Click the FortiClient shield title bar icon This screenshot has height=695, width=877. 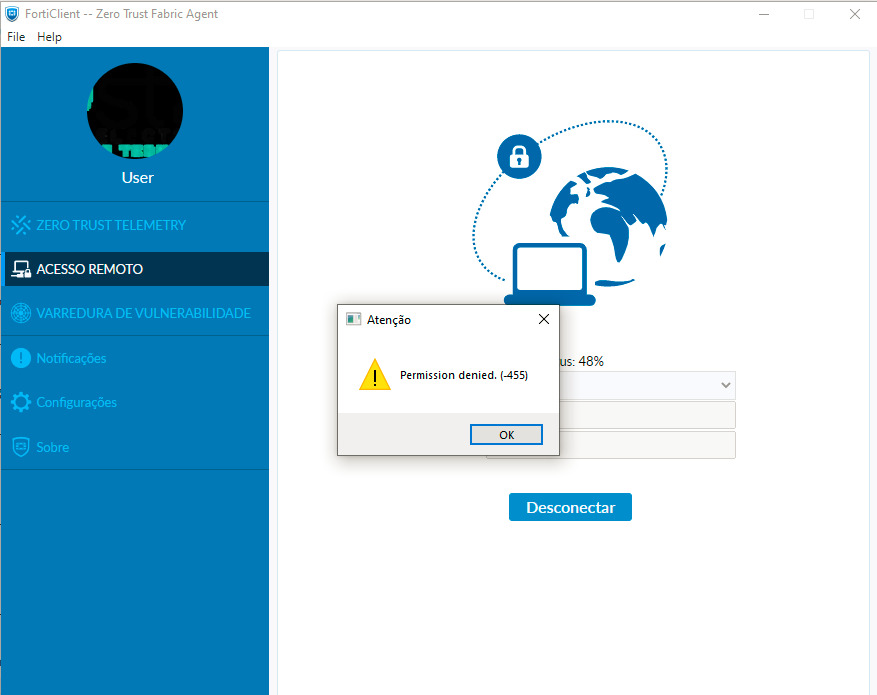(12, 14)
